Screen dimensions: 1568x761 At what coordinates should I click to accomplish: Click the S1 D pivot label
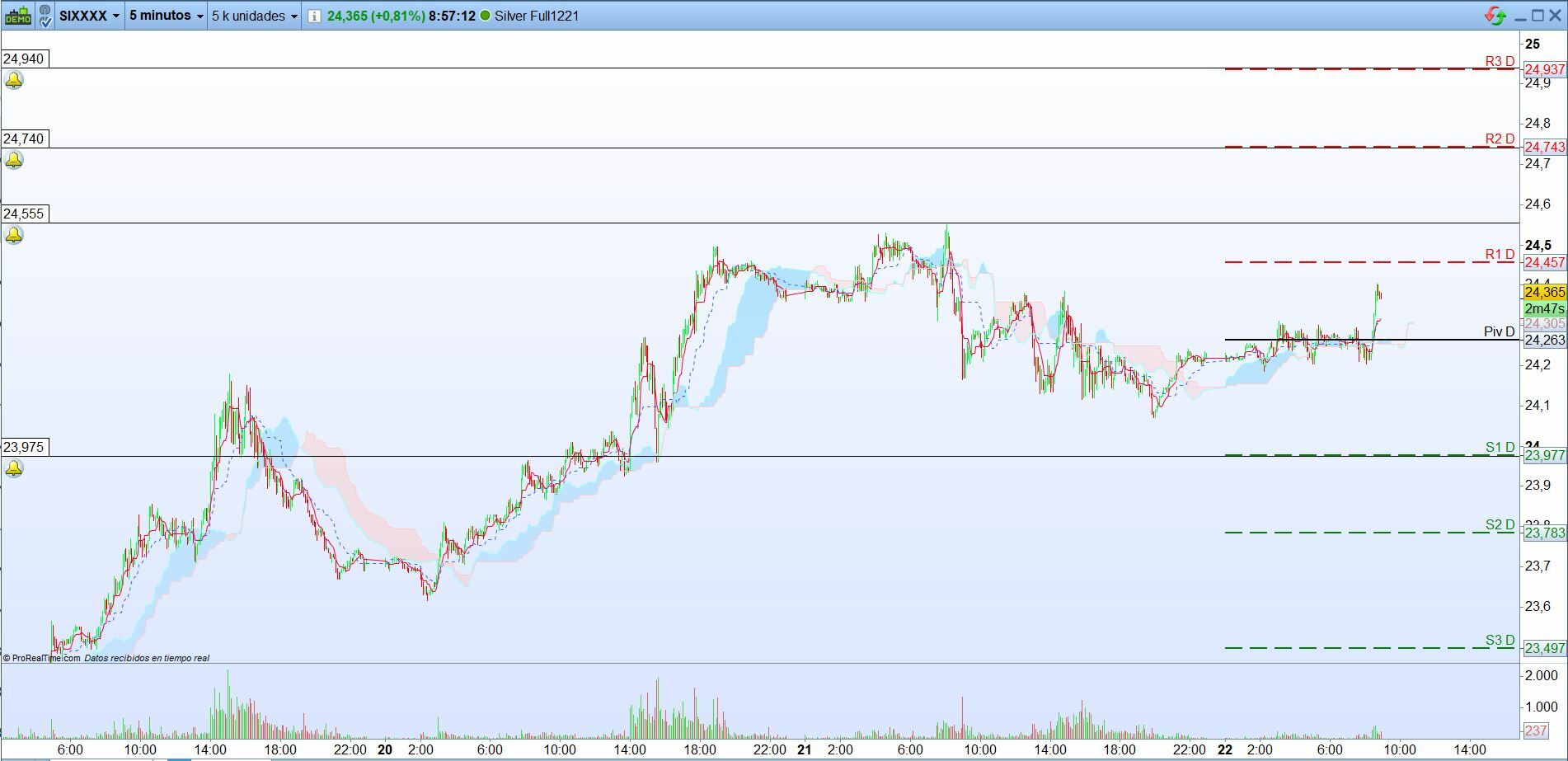1500,447
